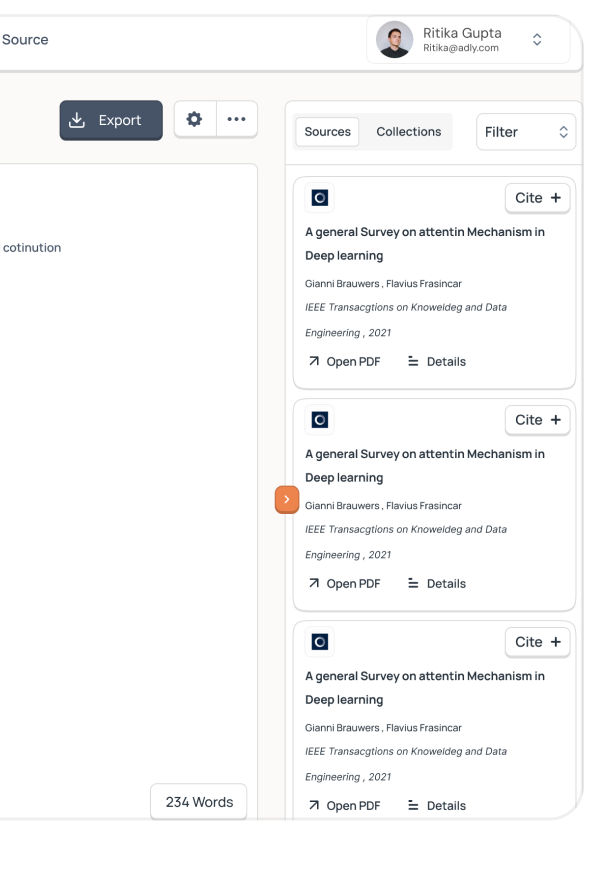Open PDF of the first source

point(345,361)
